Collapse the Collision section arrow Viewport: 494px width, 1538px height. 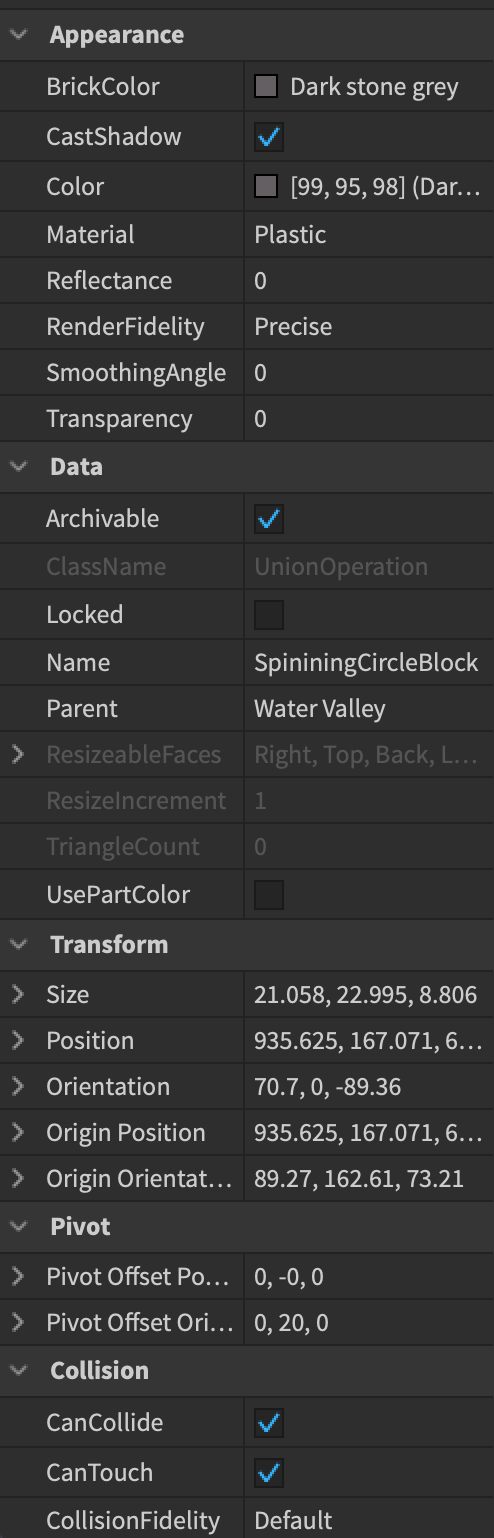pos(18,1370)
